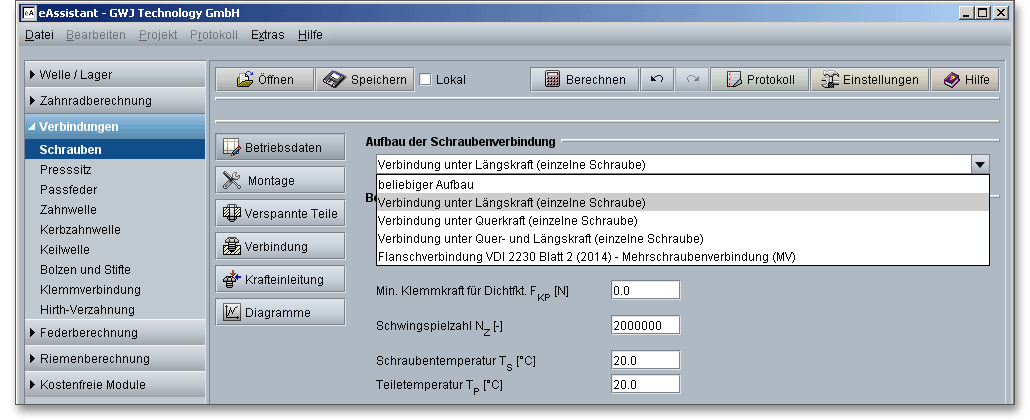The width and height of the screenshot is (1030, 420).
Task: Open the Datei menu
Action: click(x=39, y=35)
